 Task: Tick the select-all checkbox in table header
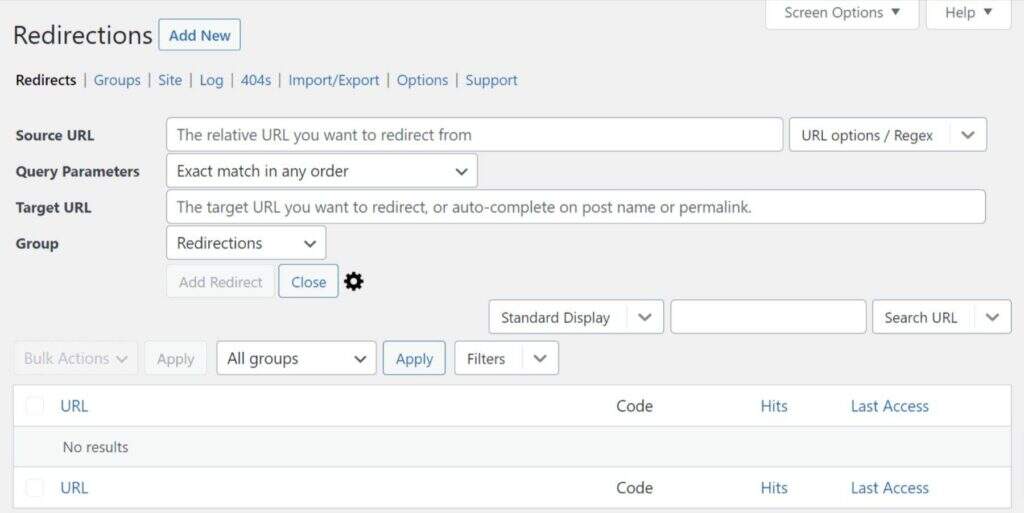(x=35, y=406)
